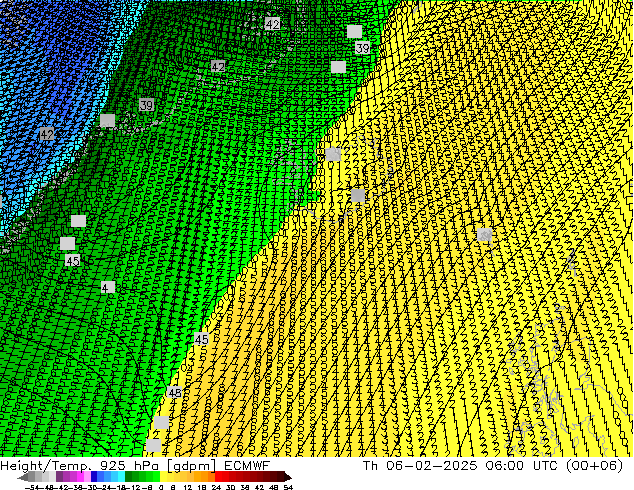This screenshot has width=634, height=490.
Task: Click the '-30' value on the legend scale
Action: [x=91, y=487]
